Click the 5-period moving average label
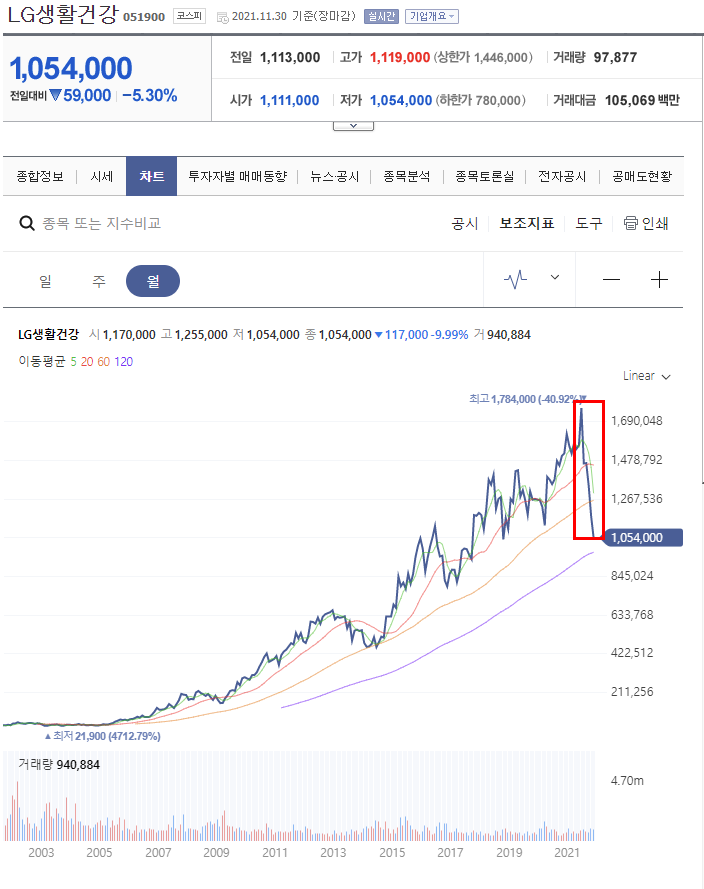704x889 pixels. pyautogui.click(x=74, y=362)
